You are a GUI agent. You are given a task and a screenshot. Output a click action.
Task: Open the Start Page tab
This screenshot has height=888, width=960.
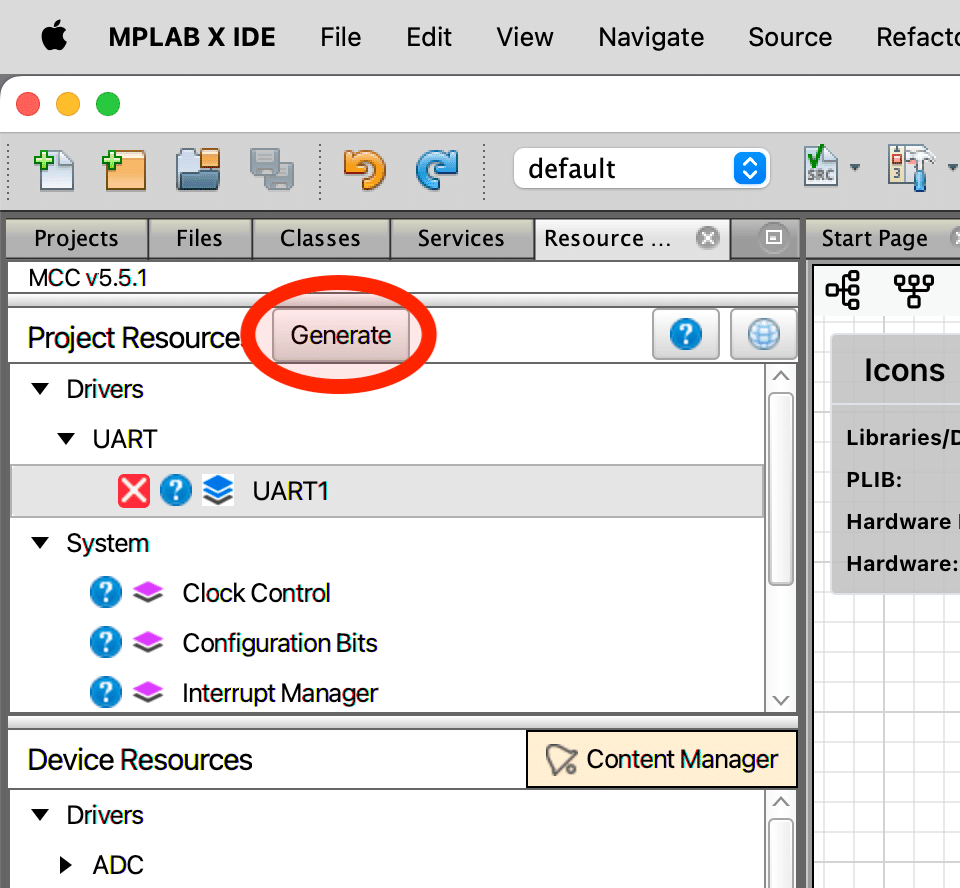click(874, 238)
